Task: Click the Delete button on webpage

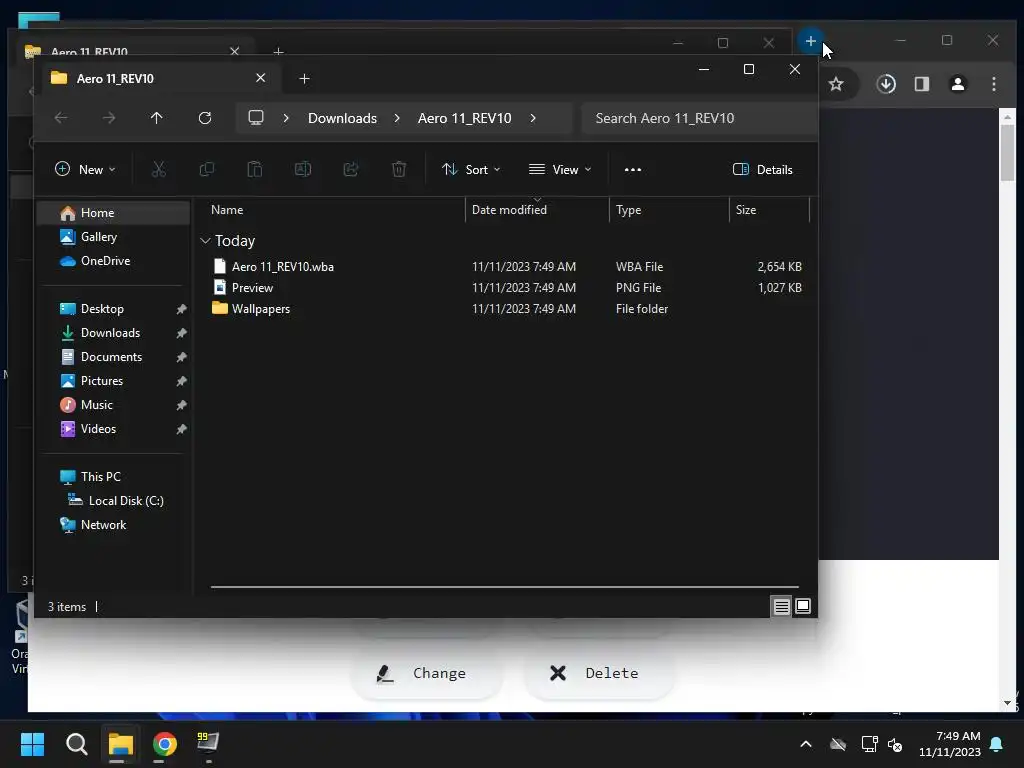Action: pos(598,673)
